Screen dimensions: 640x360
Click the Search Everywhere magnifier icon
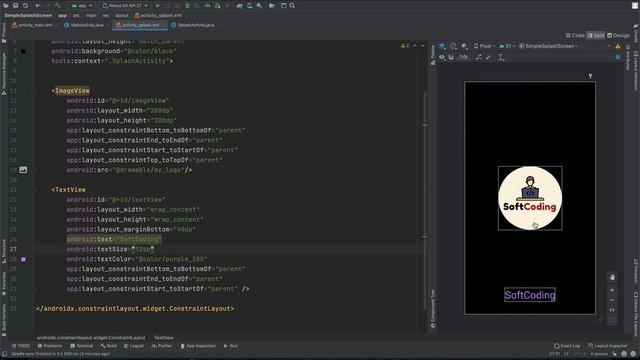[292, 6]
